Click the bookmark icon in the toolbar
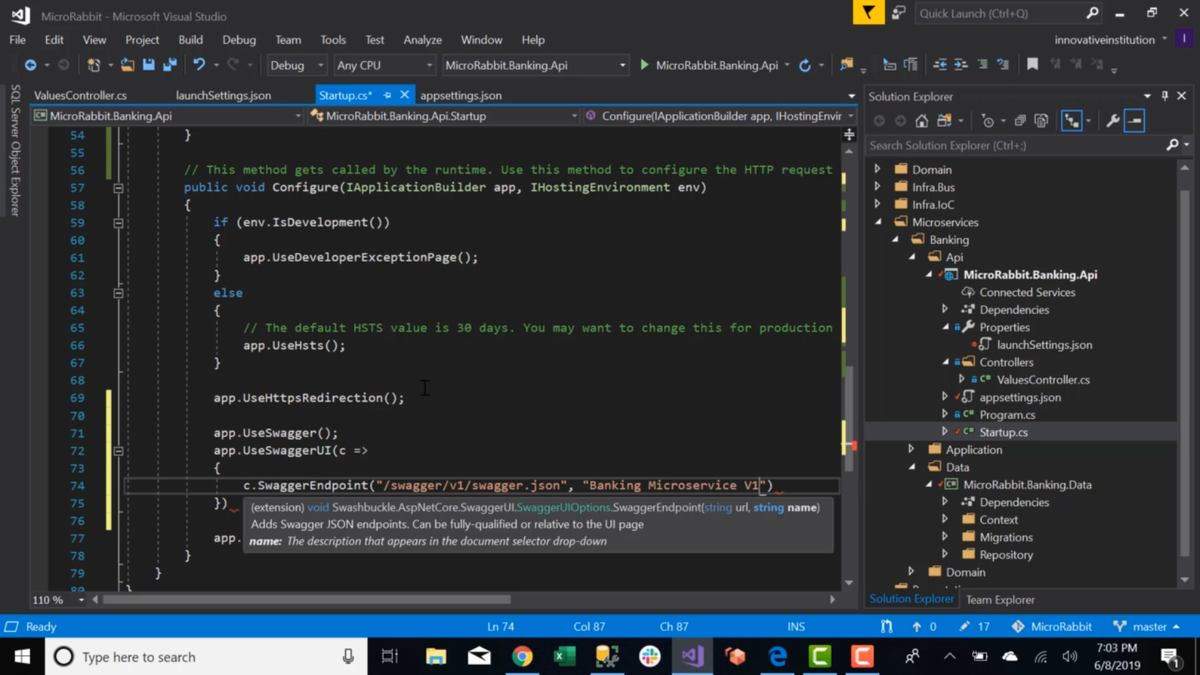Screen dimensions: 1200x675 [1032, 65]
